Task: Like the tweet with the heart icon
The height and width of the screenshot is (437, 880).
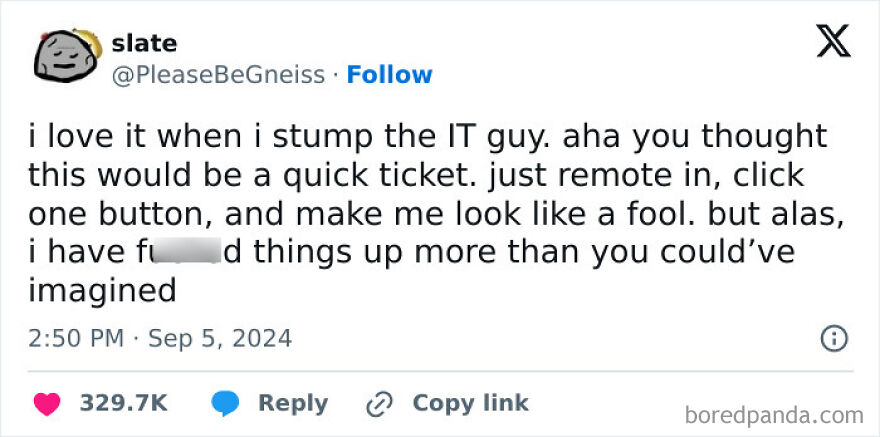Action: coord(45,403)
